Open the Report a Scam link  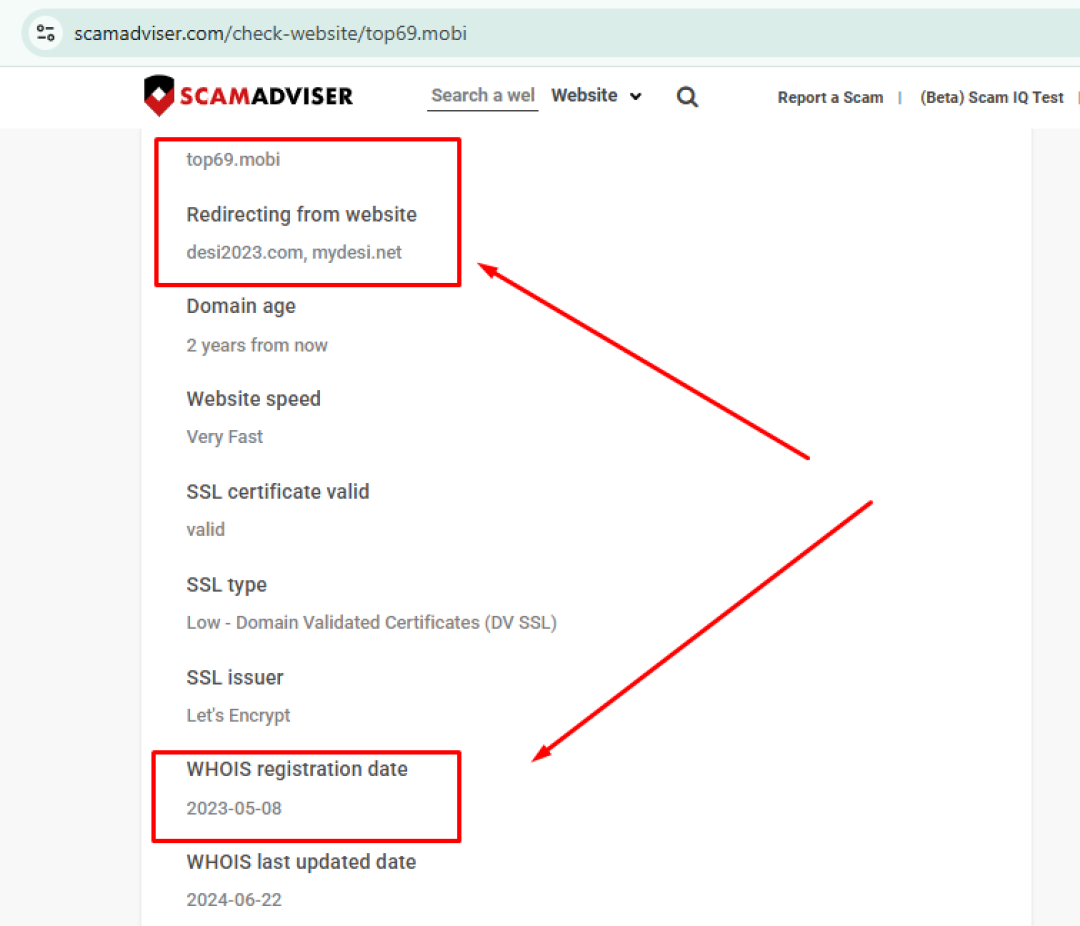click(830, 98)
